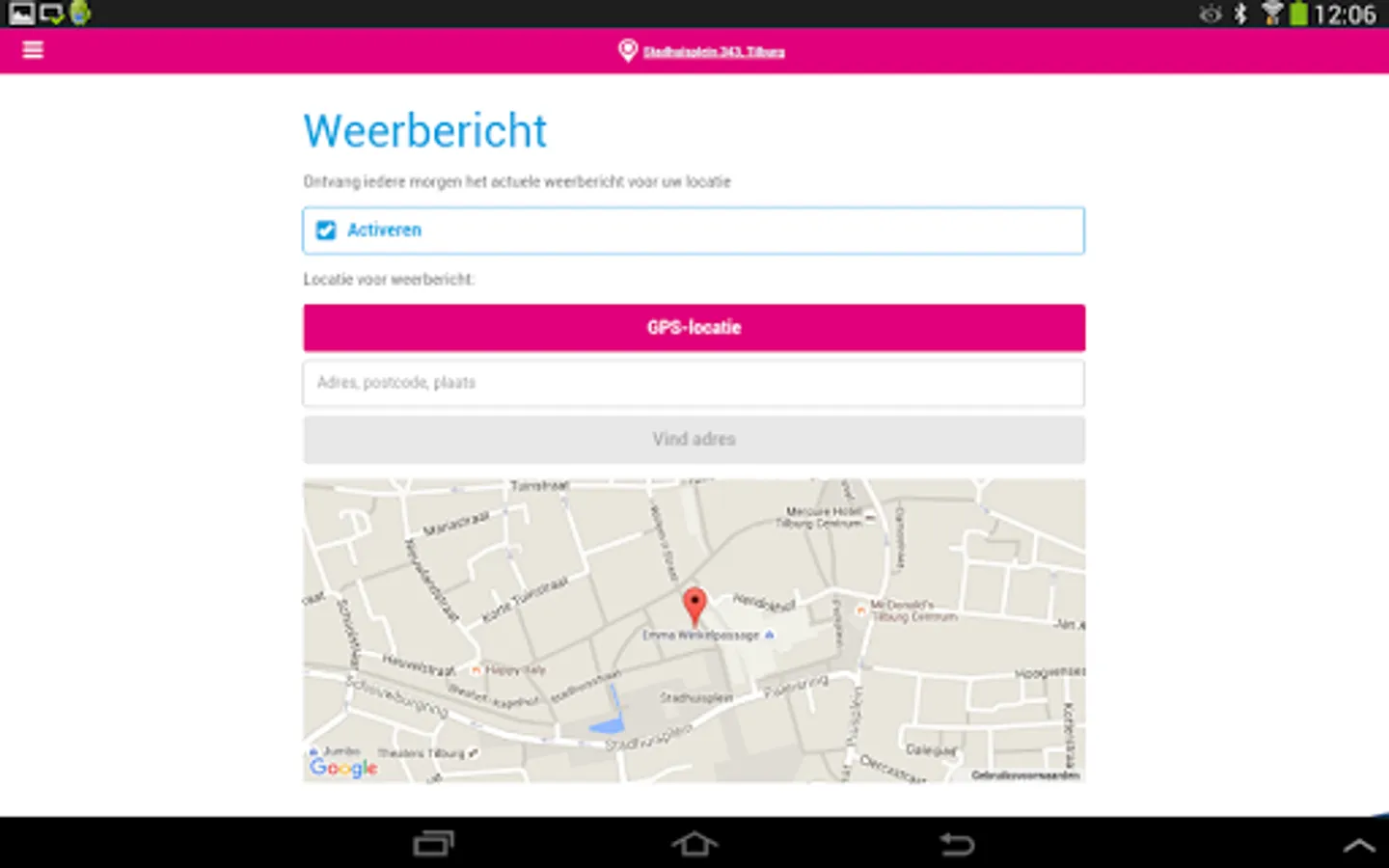
Task: Toggle the Activeren checkbox
Action: coord(326,230)
